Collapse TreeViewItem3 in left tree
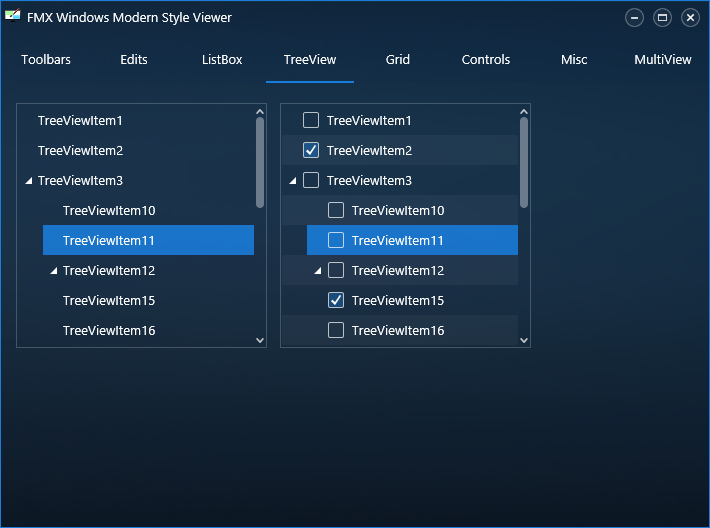This screenshot has width=710, height=528. tap(29, 181)
